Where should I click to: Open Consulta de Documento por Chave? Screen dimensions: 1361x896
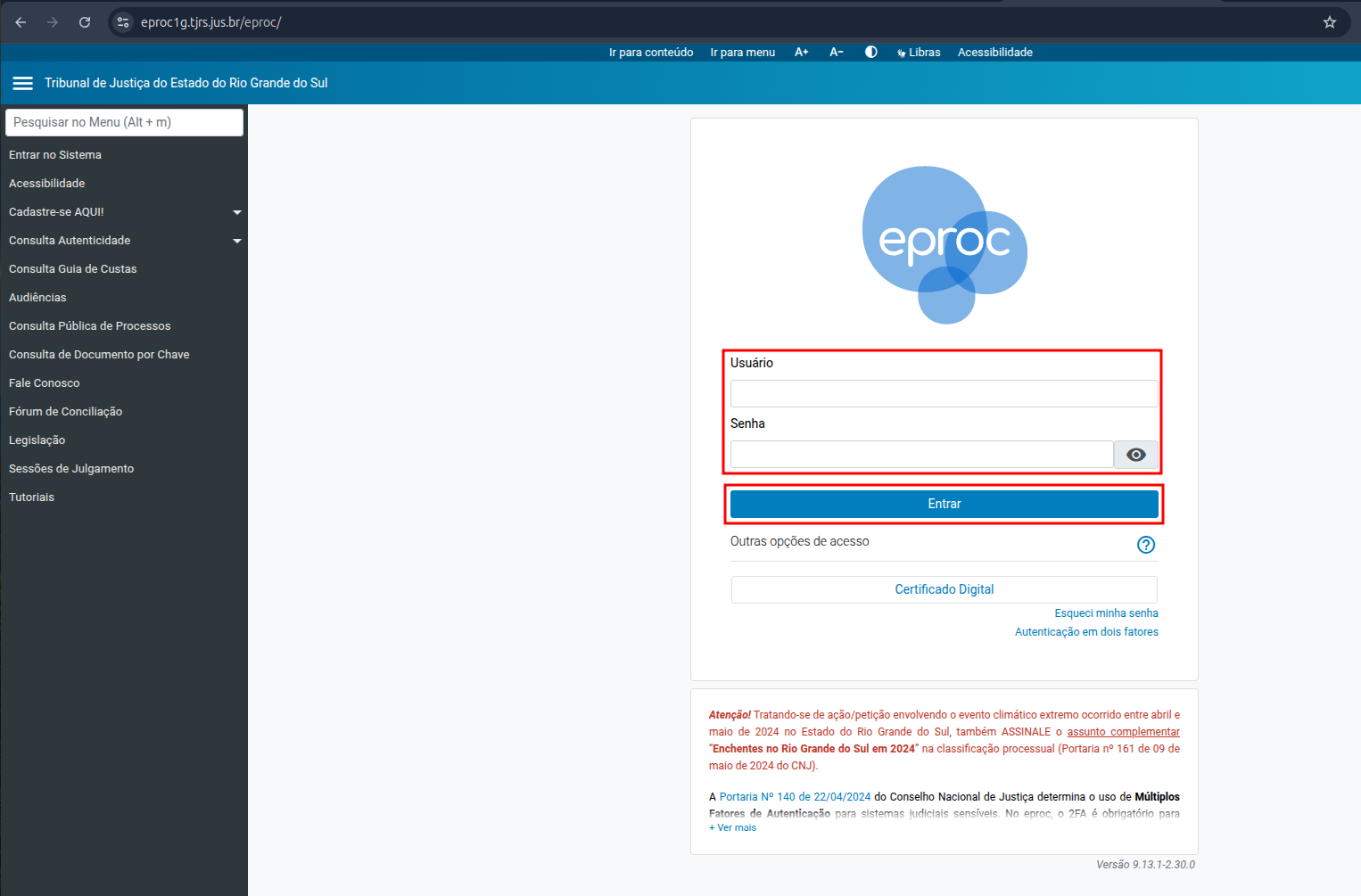pyautogui.click(x=99, y=355)
